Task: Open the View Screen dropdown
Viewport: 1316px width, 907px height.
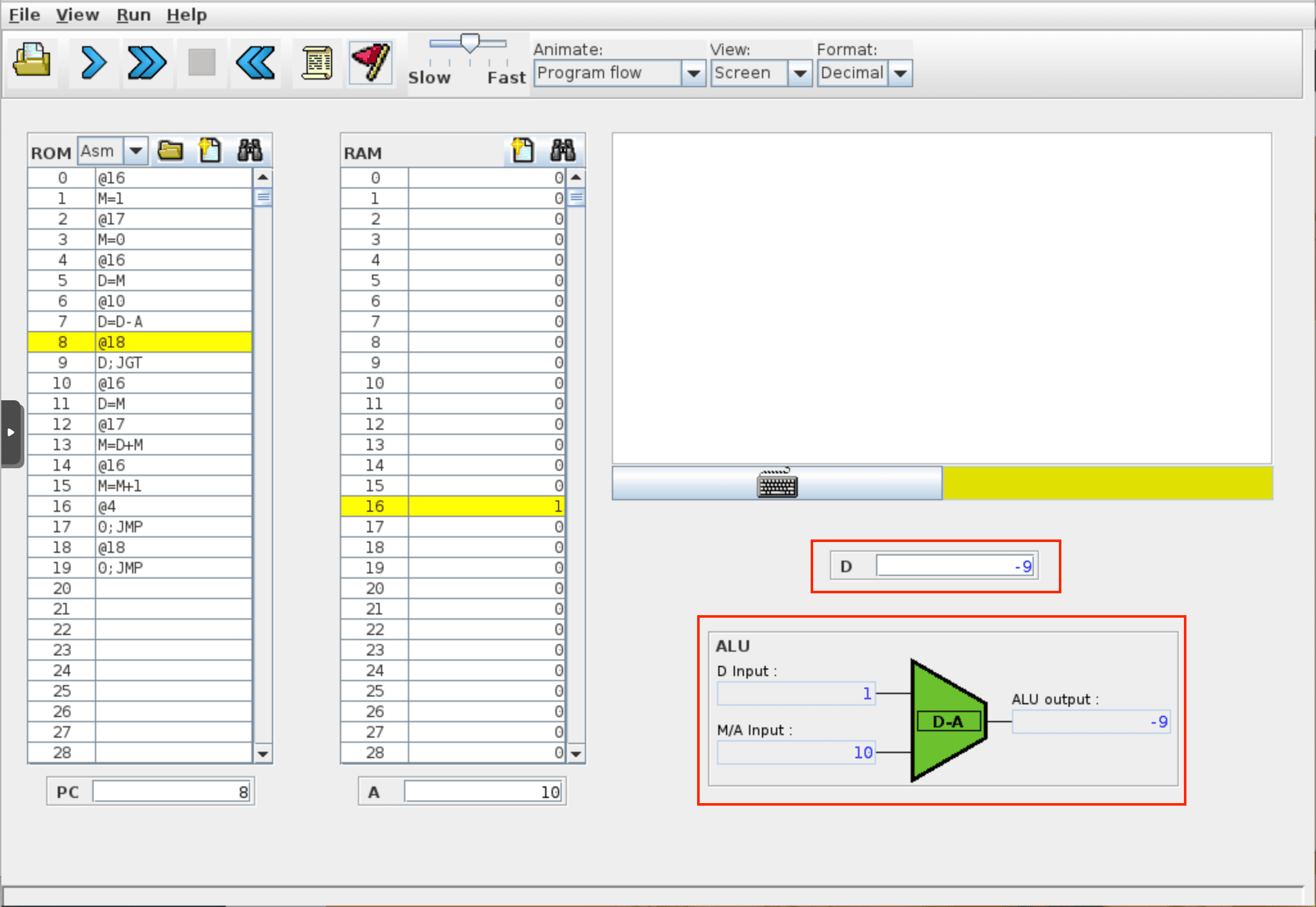Action: (799, 73)
